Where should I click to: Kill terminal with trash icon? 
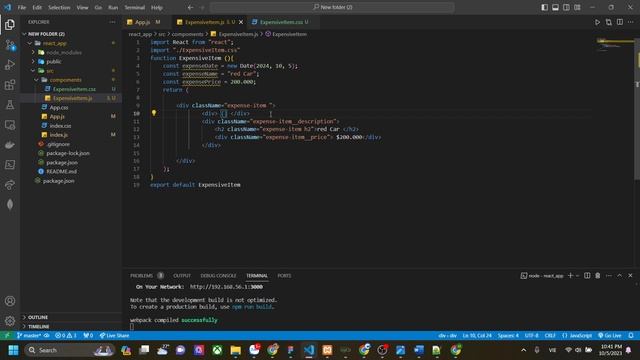(x=598, y=276)
